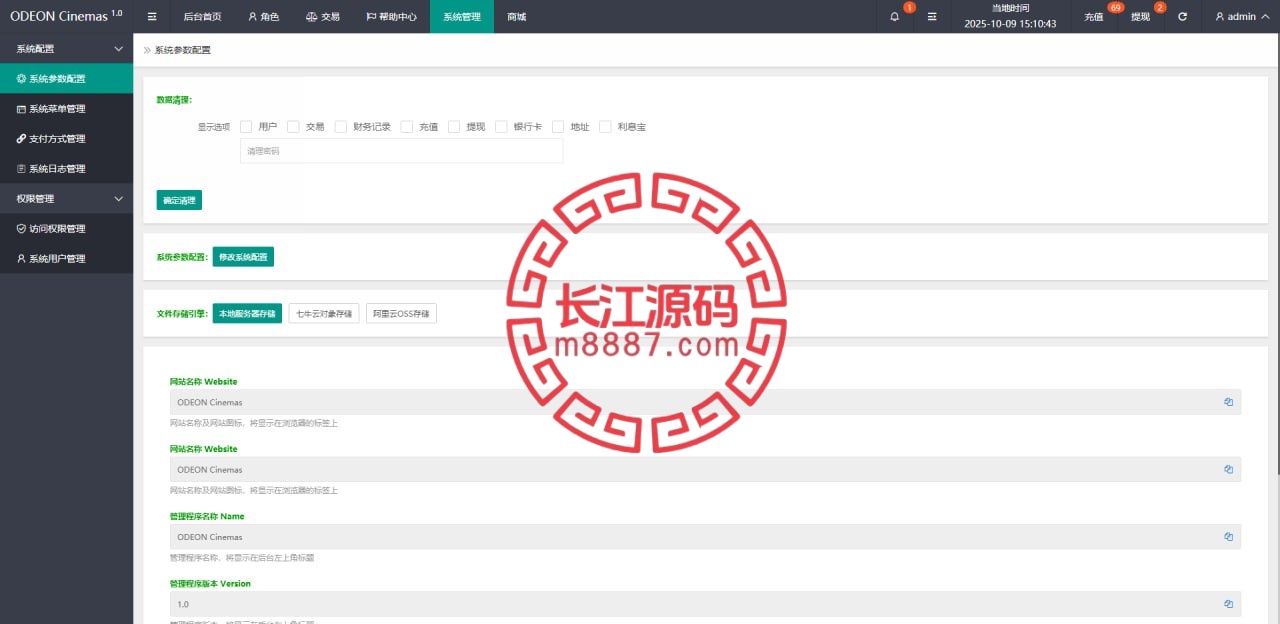Toggle the sidebar hamburger menu icon
This screenshot has width=1280, height=624.
(x=152, y=17)
